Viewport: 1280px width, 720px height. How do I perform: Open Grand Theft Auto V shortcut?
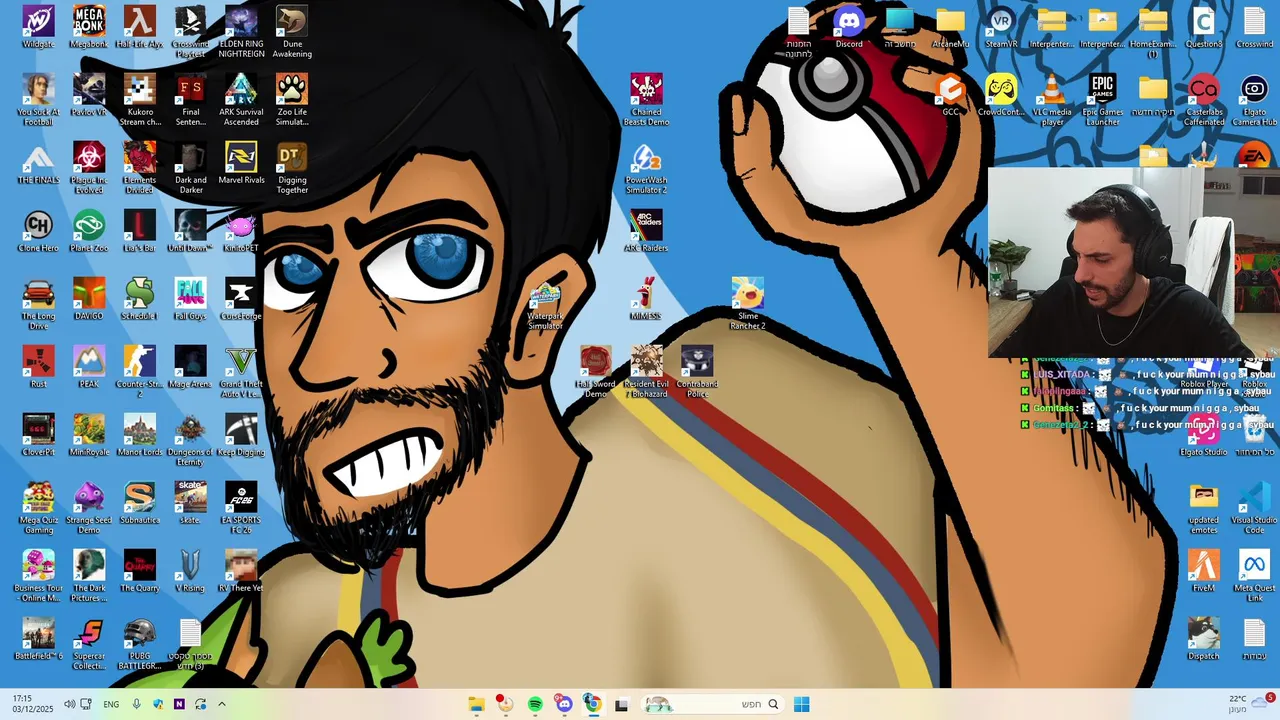coord(241,372)
